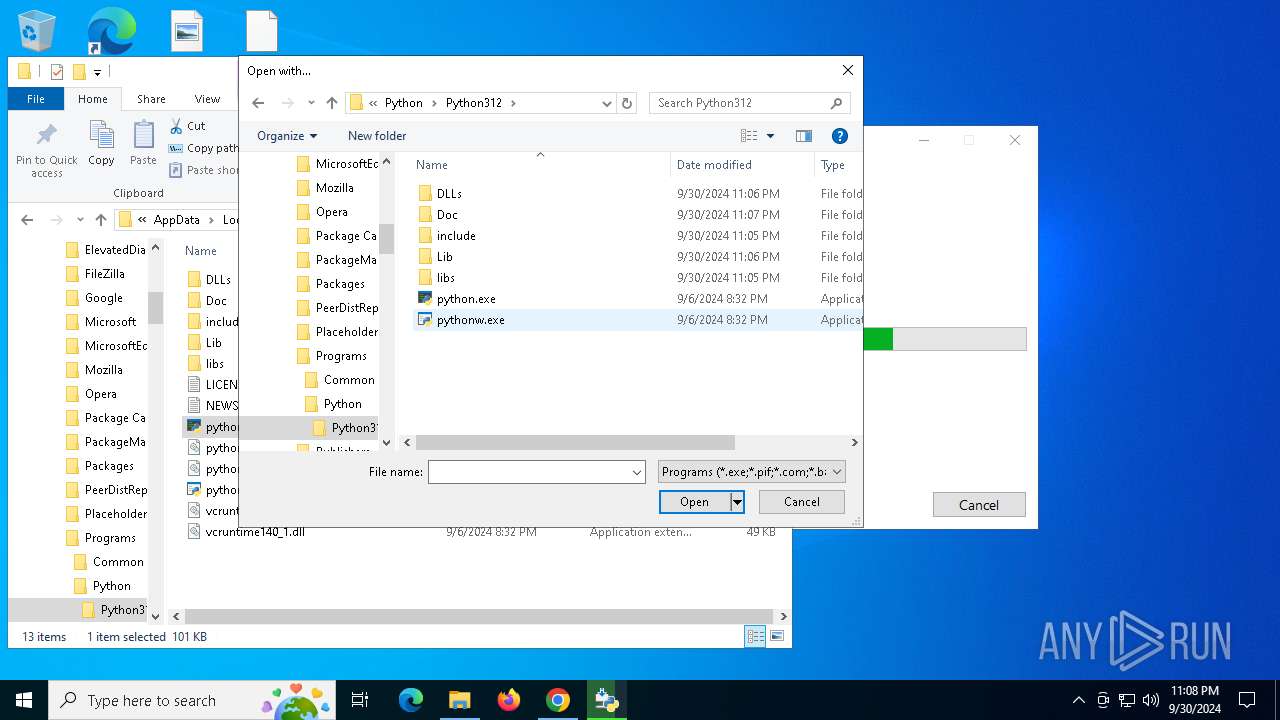
Task: Click the Open button split arrow
Action: [x=737, y=502]
